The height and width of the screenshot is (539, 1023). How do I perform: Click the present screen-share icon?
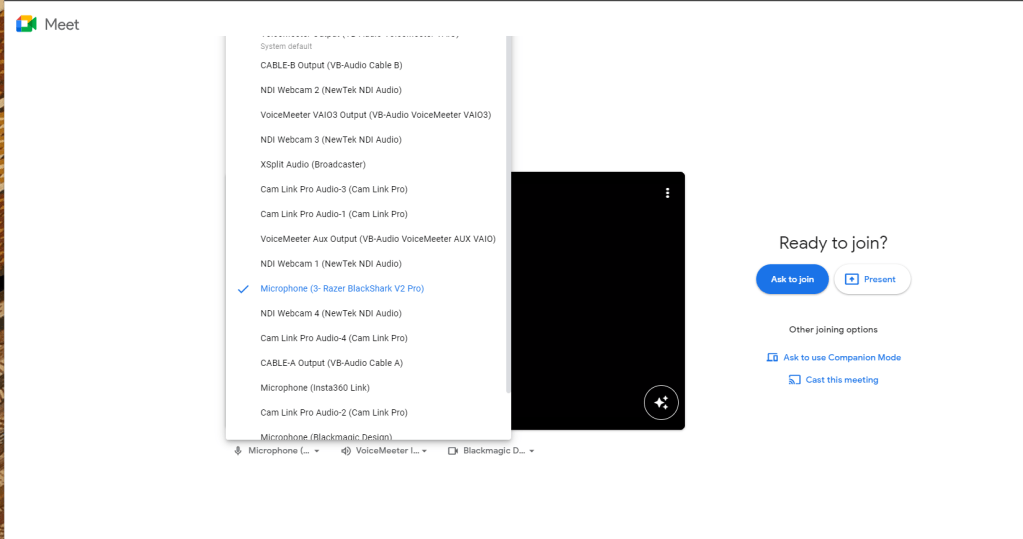[x=851, y=279]
